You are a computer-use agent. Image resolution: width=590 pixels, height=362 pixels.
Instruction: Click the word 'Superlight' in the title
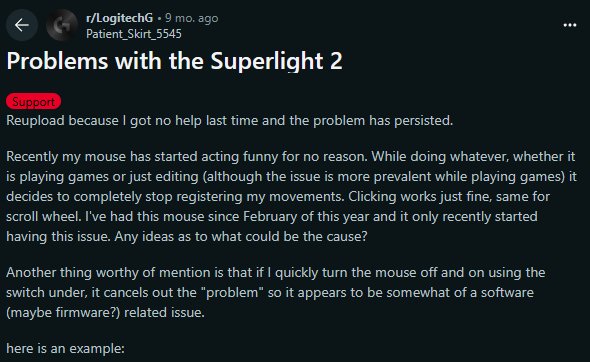pyautogui.click(x=266, y=61)
